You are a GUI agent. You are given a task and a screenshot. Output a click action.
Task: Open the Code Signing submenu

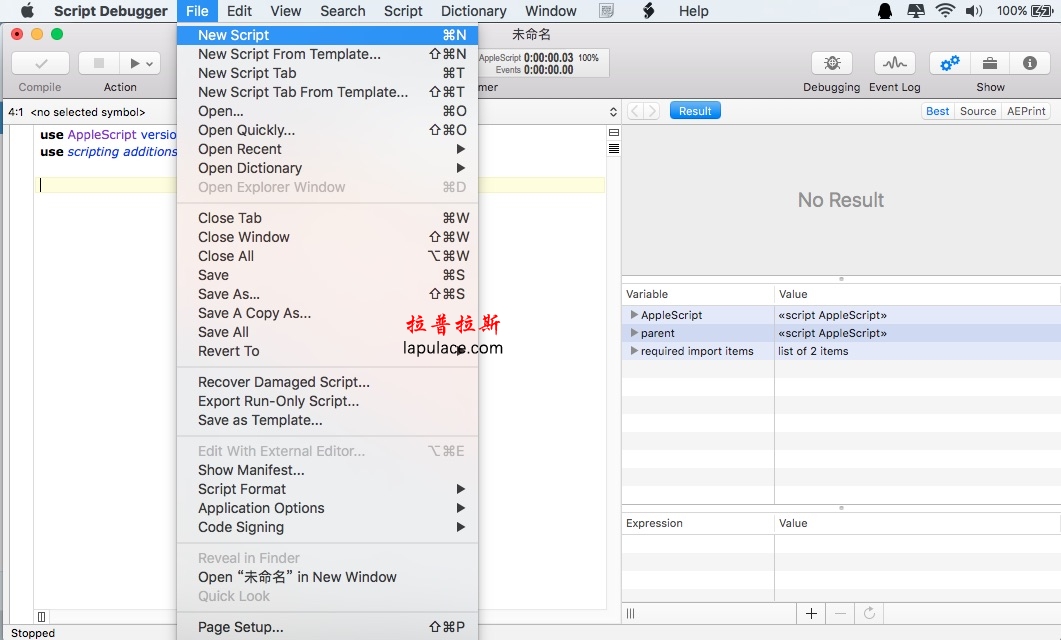(328, 527)
